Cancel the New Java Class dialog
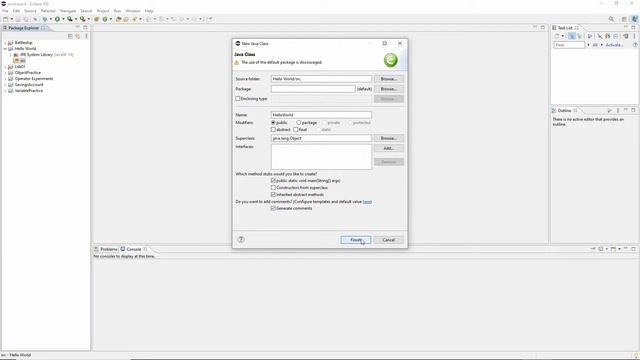Image resolution: width=640 pixels, height=360 pixels. pyautogui.click(x=389, y=240)
